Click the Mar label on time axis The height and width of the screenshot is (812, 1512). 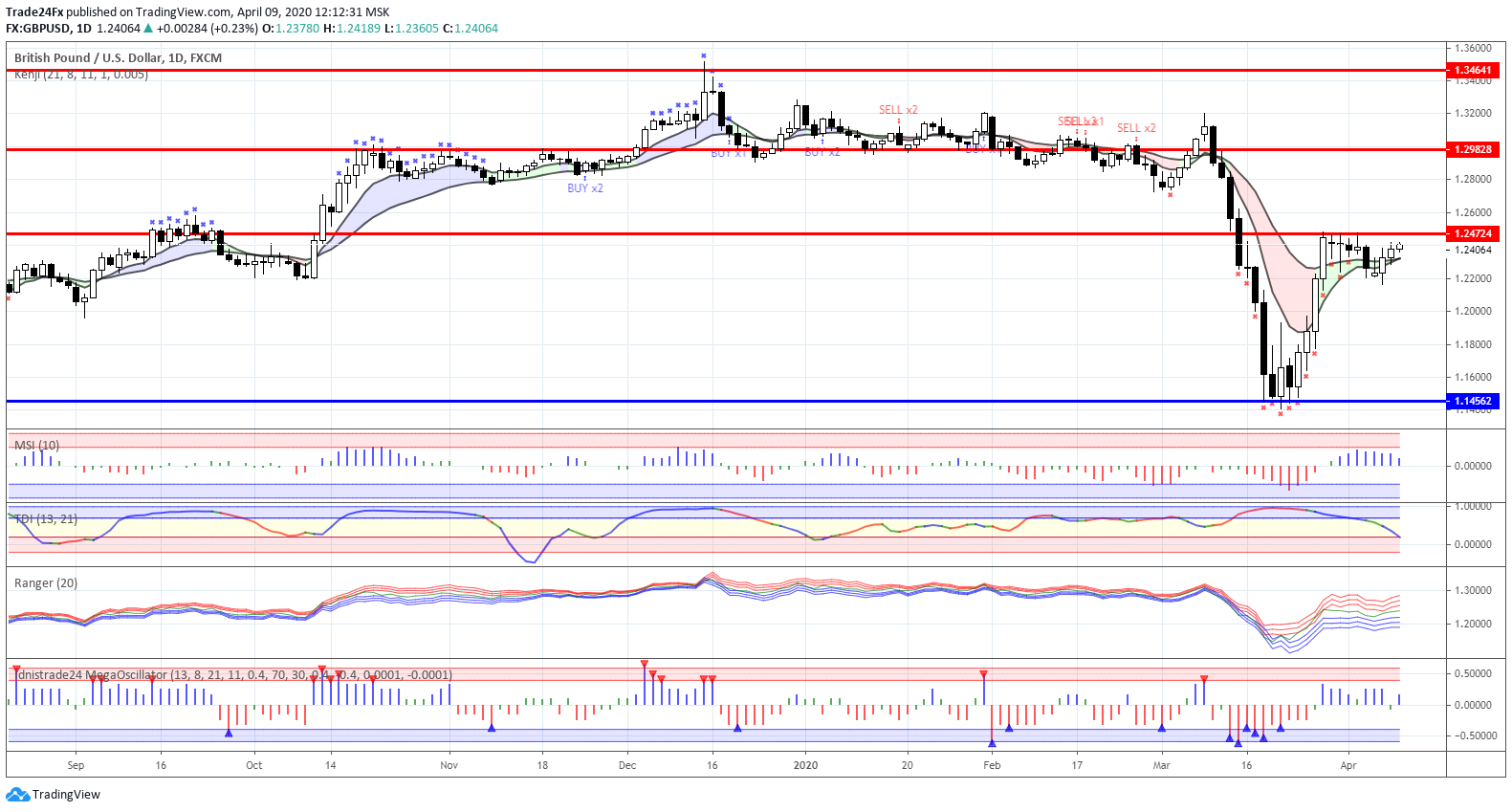coord(1161,765)
